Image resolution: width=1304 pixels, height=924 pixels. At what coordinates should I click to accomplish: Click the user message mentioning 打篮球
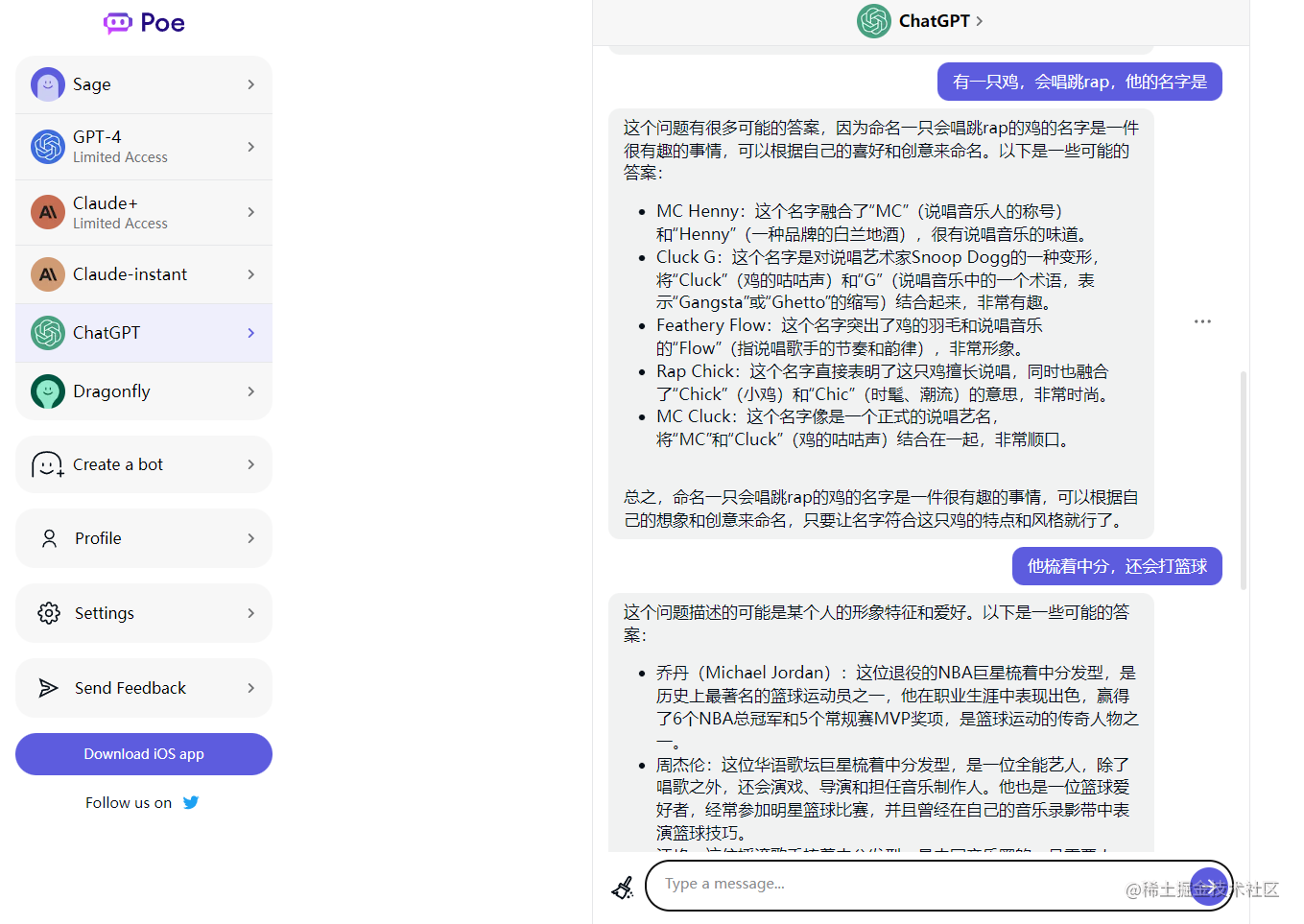coord(1117,566)
